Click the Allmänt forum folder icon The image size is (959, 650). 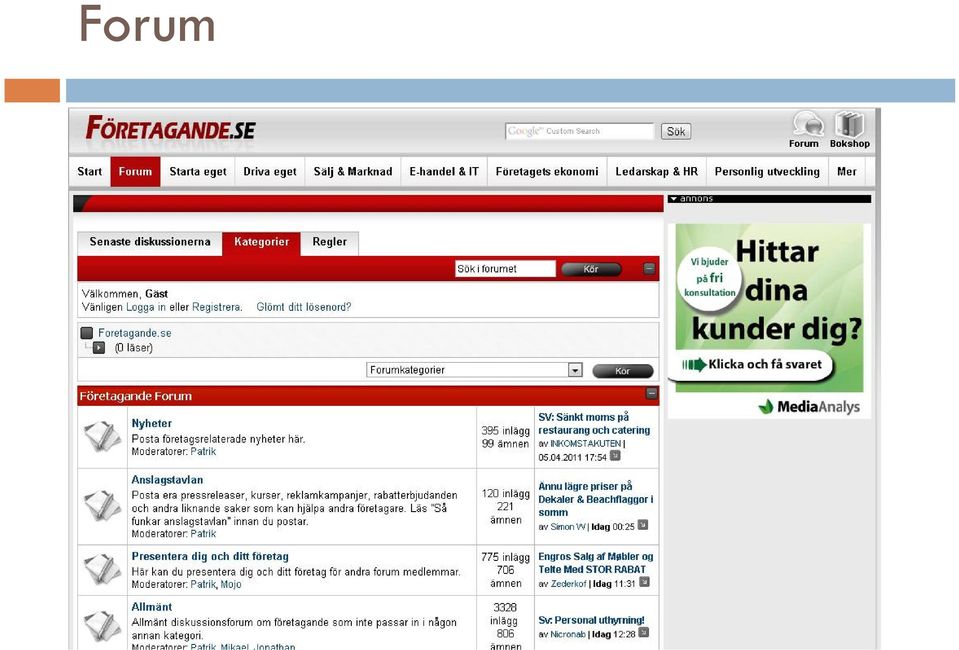102,626
